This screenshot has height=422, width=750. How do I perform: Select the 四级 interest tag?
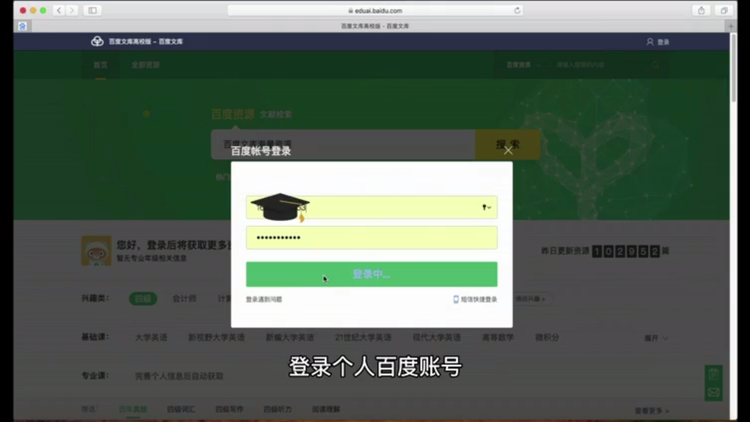(x=143, y=299)
